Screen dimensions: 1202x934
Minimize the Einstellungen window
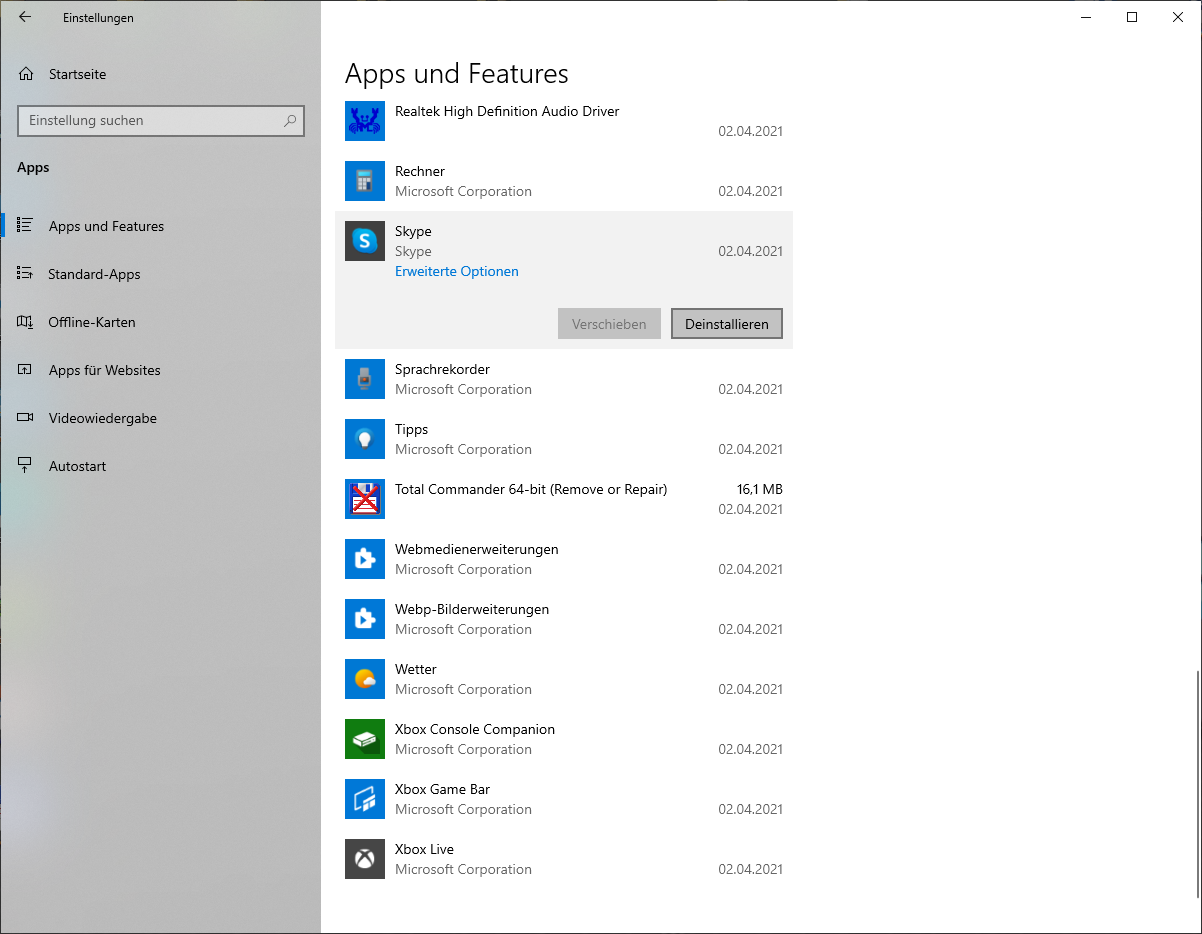pyautogui.click(x=1086, y=17)
